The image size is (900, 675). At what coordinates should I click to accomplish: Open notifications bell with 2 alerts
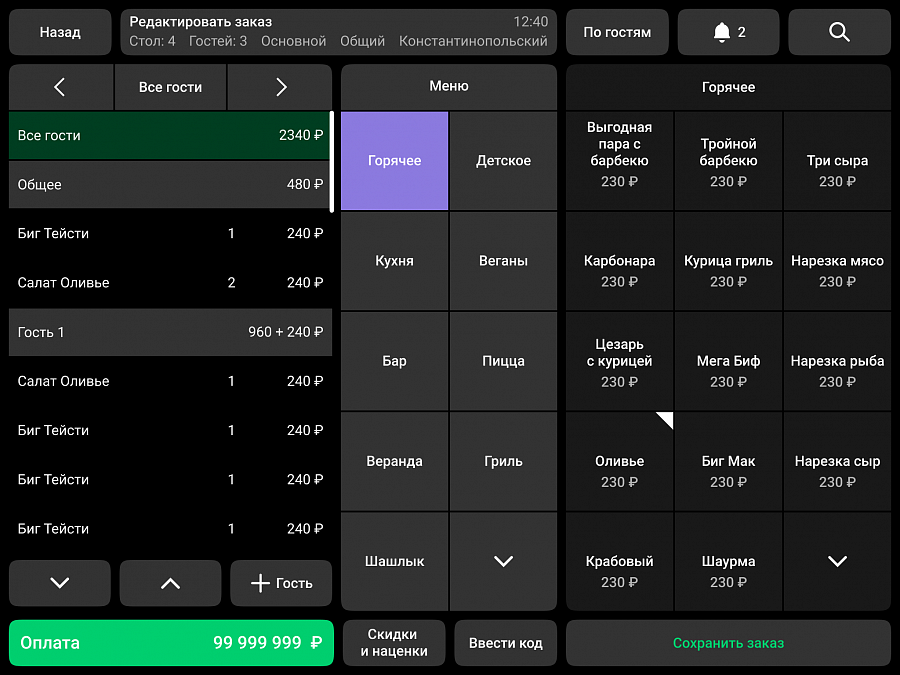tap(728, 32)
